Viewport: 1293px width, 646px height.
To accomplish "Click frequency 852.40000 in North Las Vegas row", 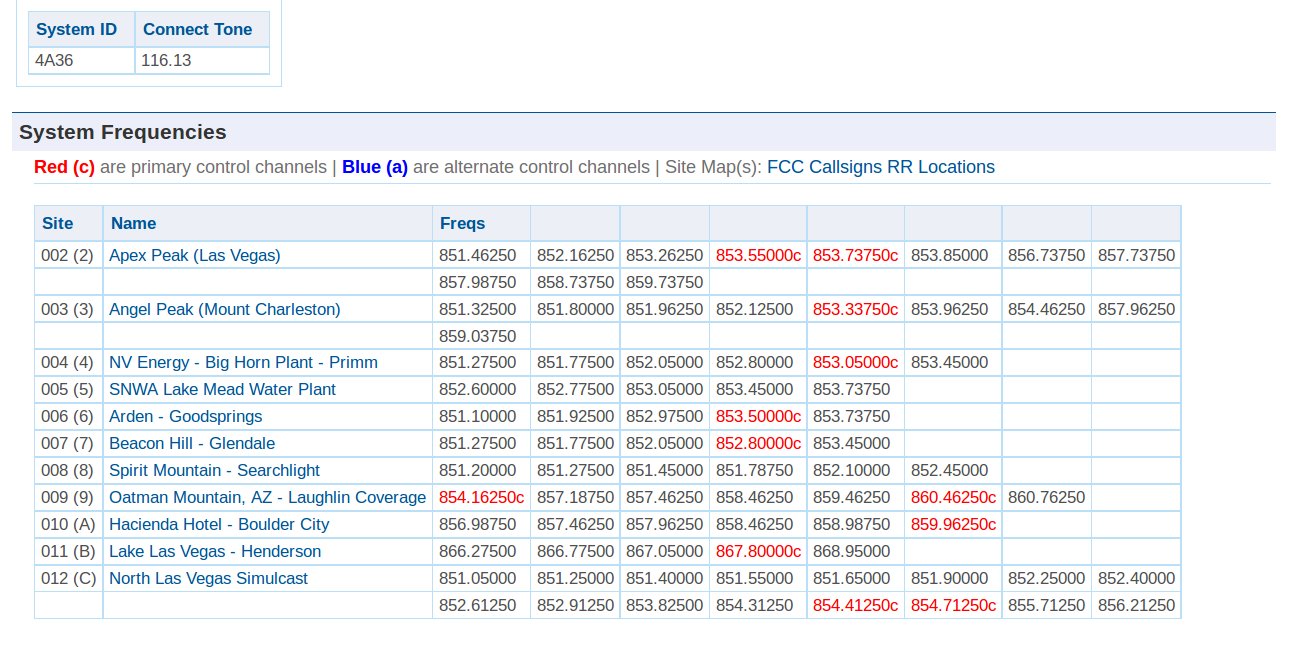I will (x=1136, y=578).
